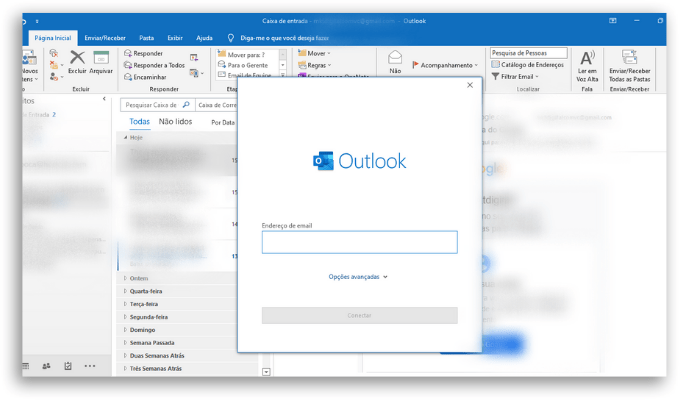Expand the quick steps gallery more arrow
This screenshot has height=400, width=700.
pyautogui.click(x=283, y=75)
